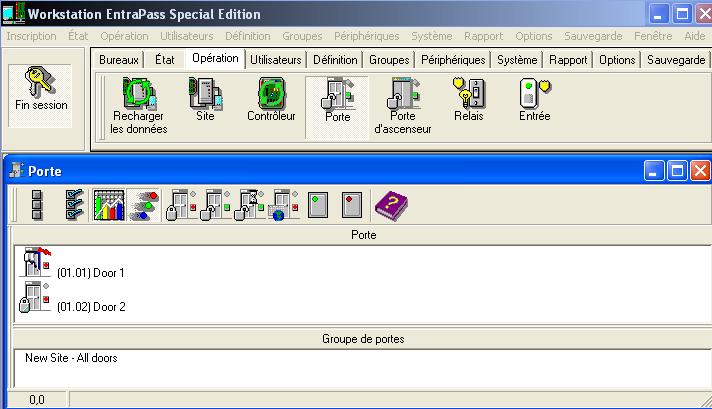Toggle the red-green-blue animation lights icon
Screen dimensions: 712x409
point(143,205)
